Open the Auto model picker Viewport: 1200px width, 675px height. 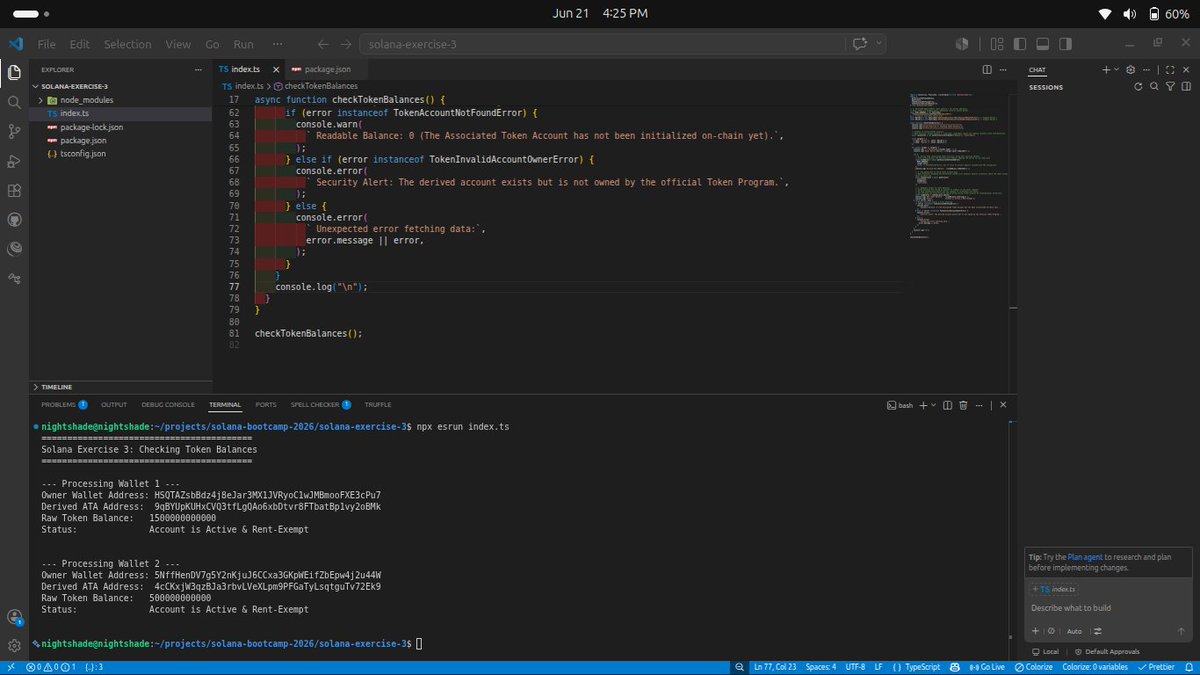pyautogui.click(x=1074, y=631)
